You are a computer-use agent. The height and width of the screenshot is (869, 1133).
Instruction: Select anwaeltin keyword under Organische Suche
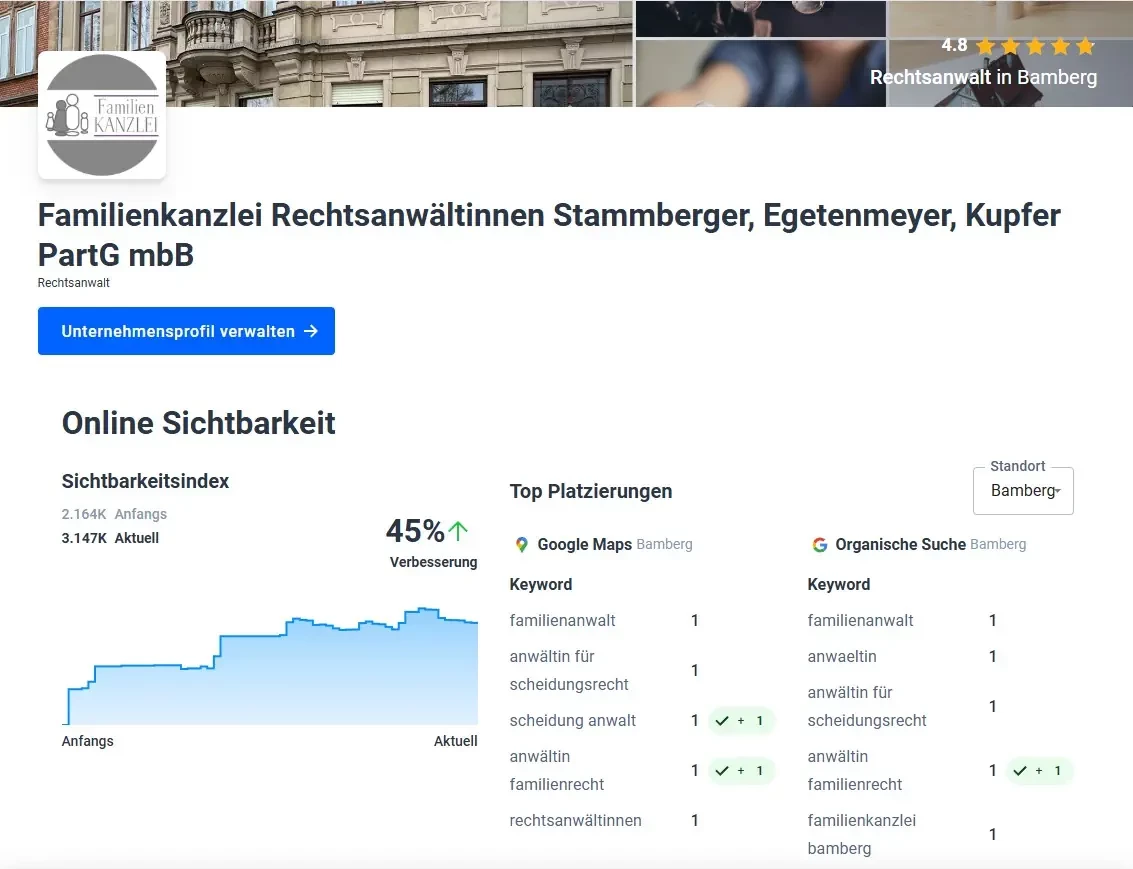point(841,657)
